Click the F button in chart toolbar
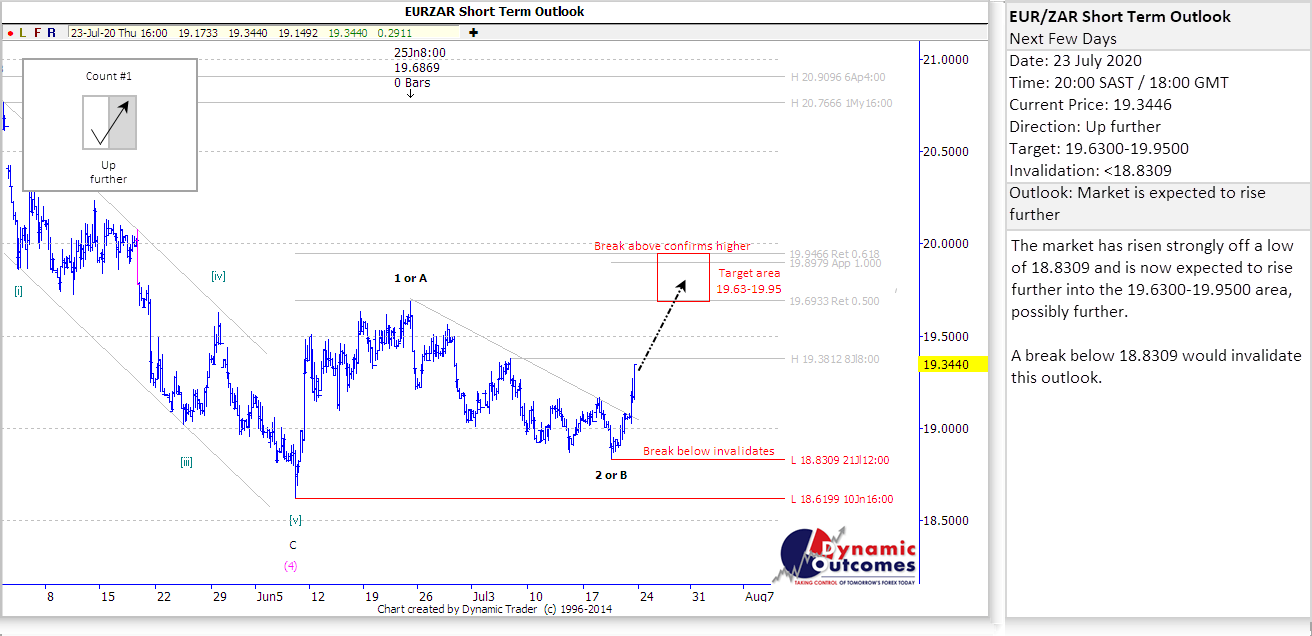1312x636 pixels. (37, 33)
